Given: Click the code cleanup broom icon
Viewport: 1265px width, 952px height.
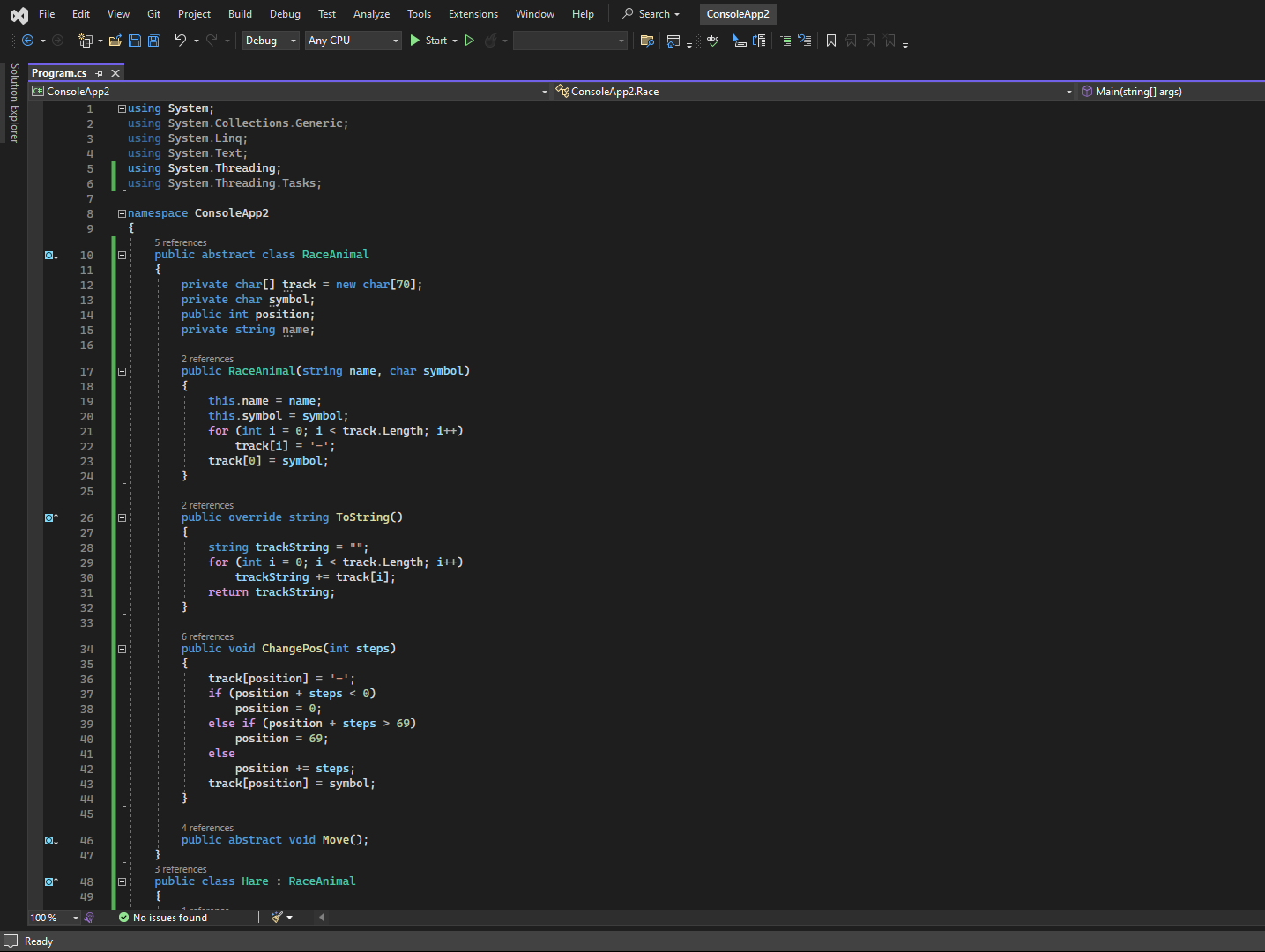Looking at the screenshot, I should tap(278, 918).
